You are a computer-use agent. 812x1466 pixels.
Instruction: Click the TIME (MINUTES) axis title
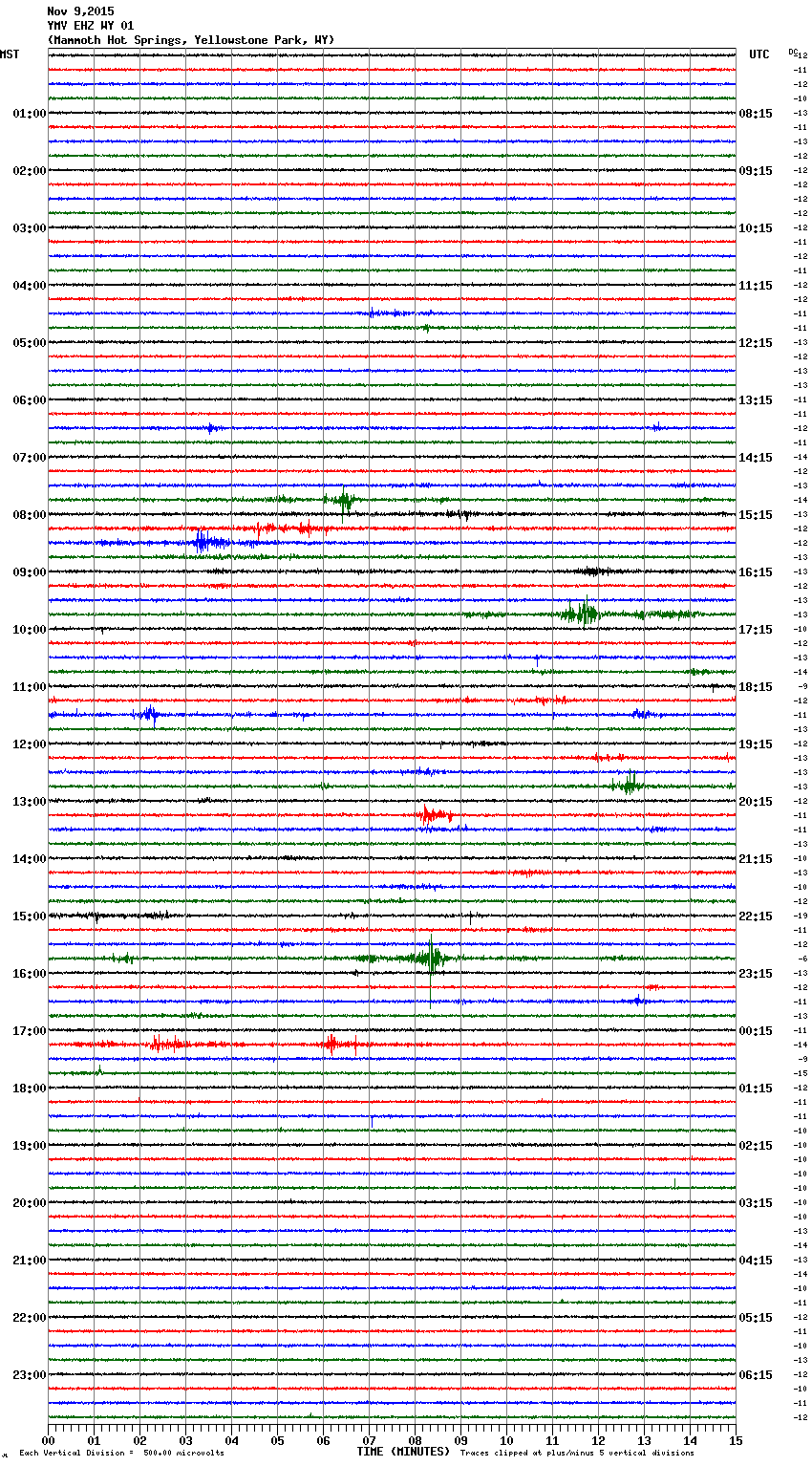tap(403, 1452)
